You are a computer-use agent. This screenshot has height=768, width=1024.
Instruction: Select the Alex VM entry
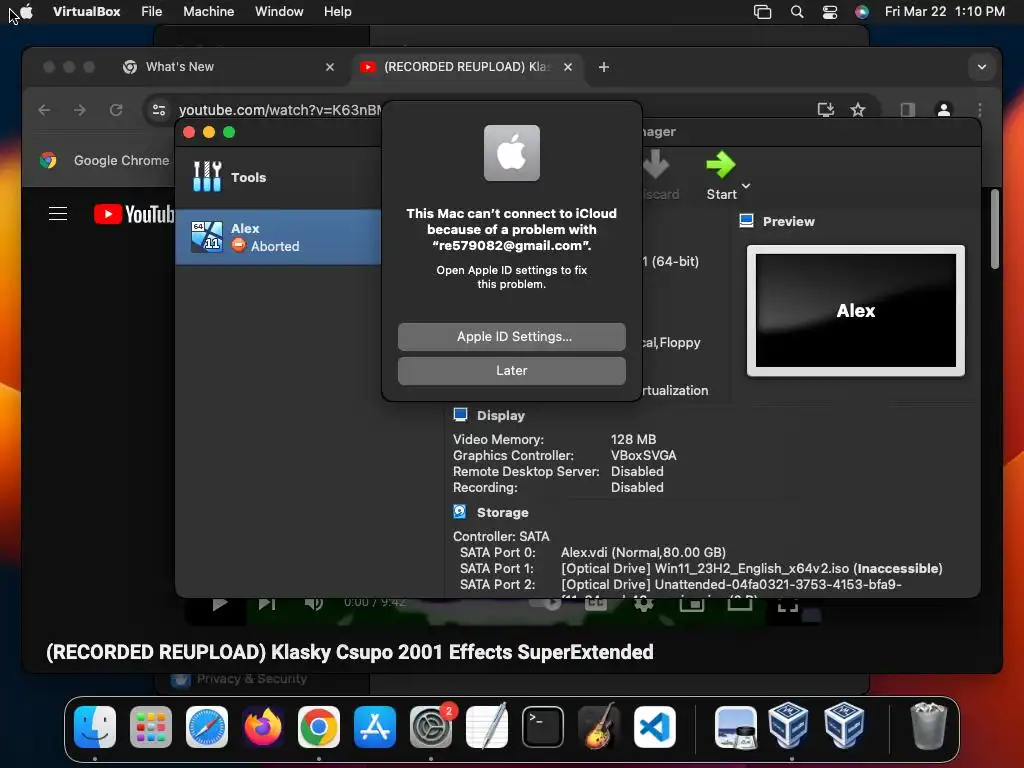(x=278, y=237)
